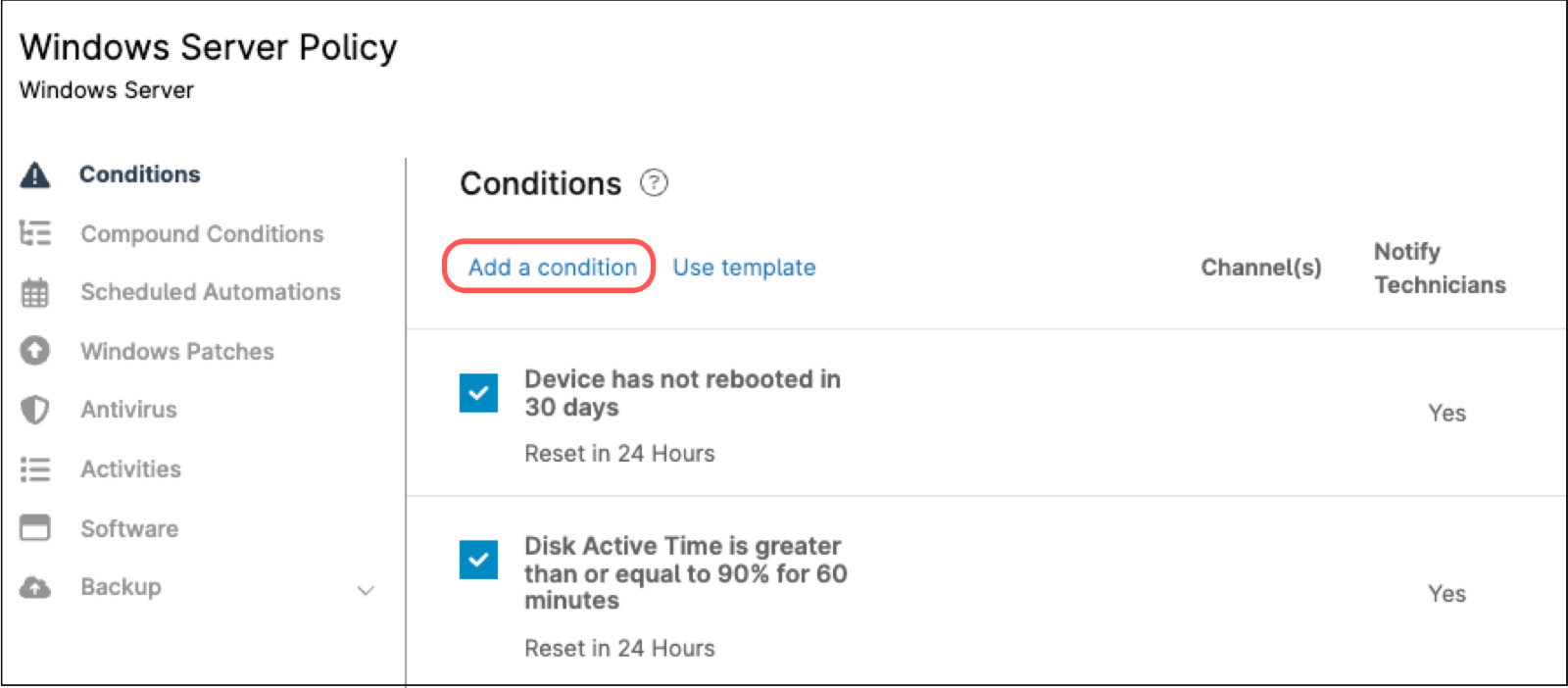This screenshot has height=688, width=1568.
Task: Expand the Backup section chevron
Action: click(x=366, y=590)
